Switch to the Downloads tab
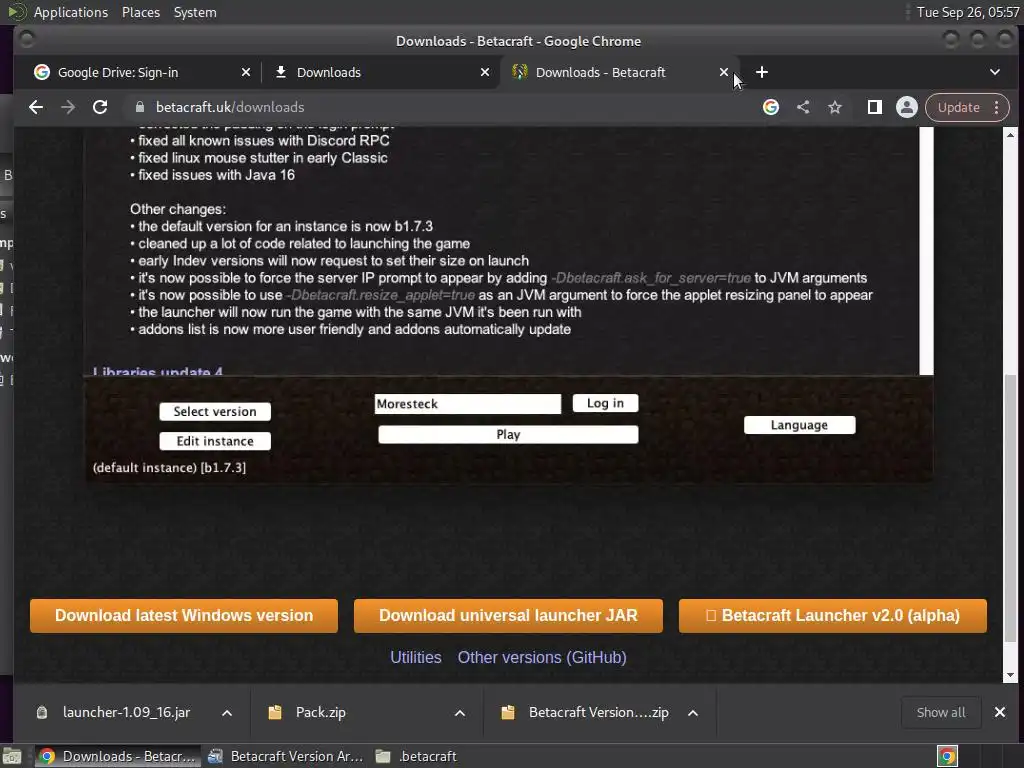The image size is (1024, 768). [379, 72]
